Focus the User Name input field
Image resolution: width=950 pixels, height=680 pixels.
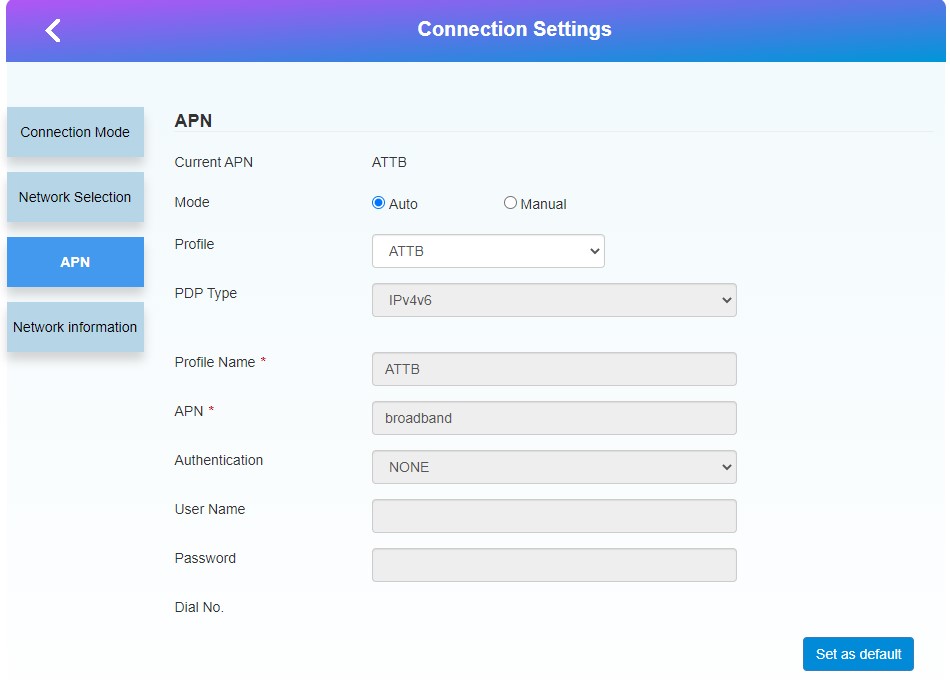tap(554, 516)
